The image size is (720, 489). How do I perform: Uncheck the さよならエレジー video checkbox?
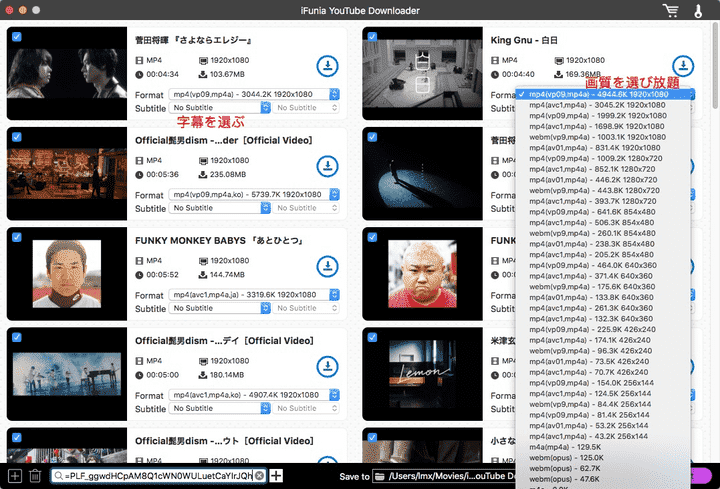17,37
